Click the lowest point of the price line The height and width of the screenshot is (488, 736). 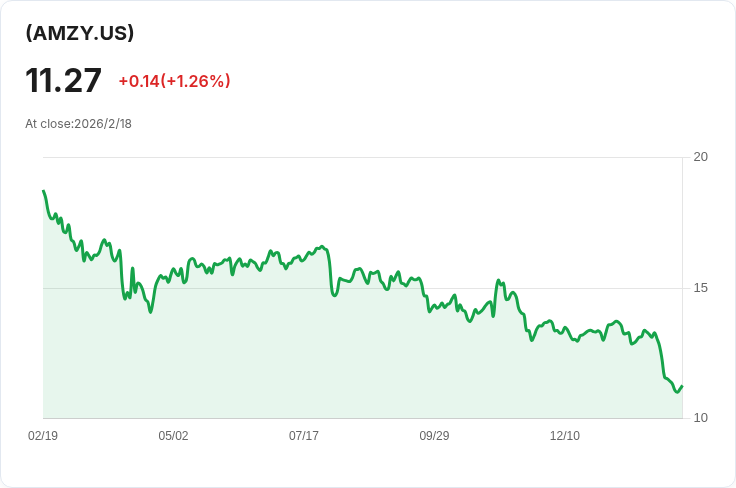tap(677, 392)
